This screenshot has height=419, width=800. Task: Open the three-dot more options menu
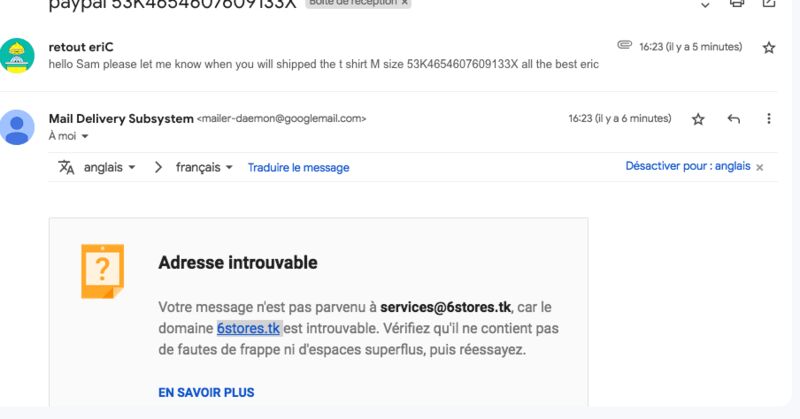pos(768,119)
